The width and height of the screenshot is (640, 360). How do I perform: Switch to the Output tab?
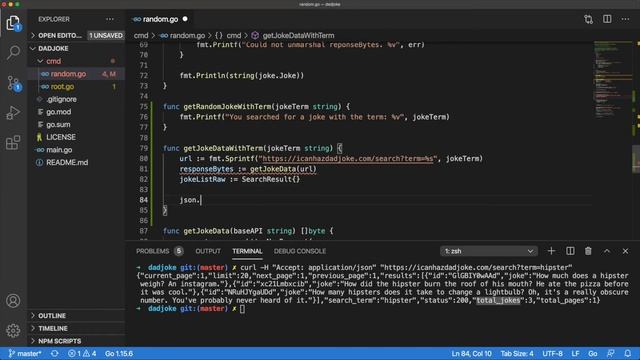tap(208, 251)
